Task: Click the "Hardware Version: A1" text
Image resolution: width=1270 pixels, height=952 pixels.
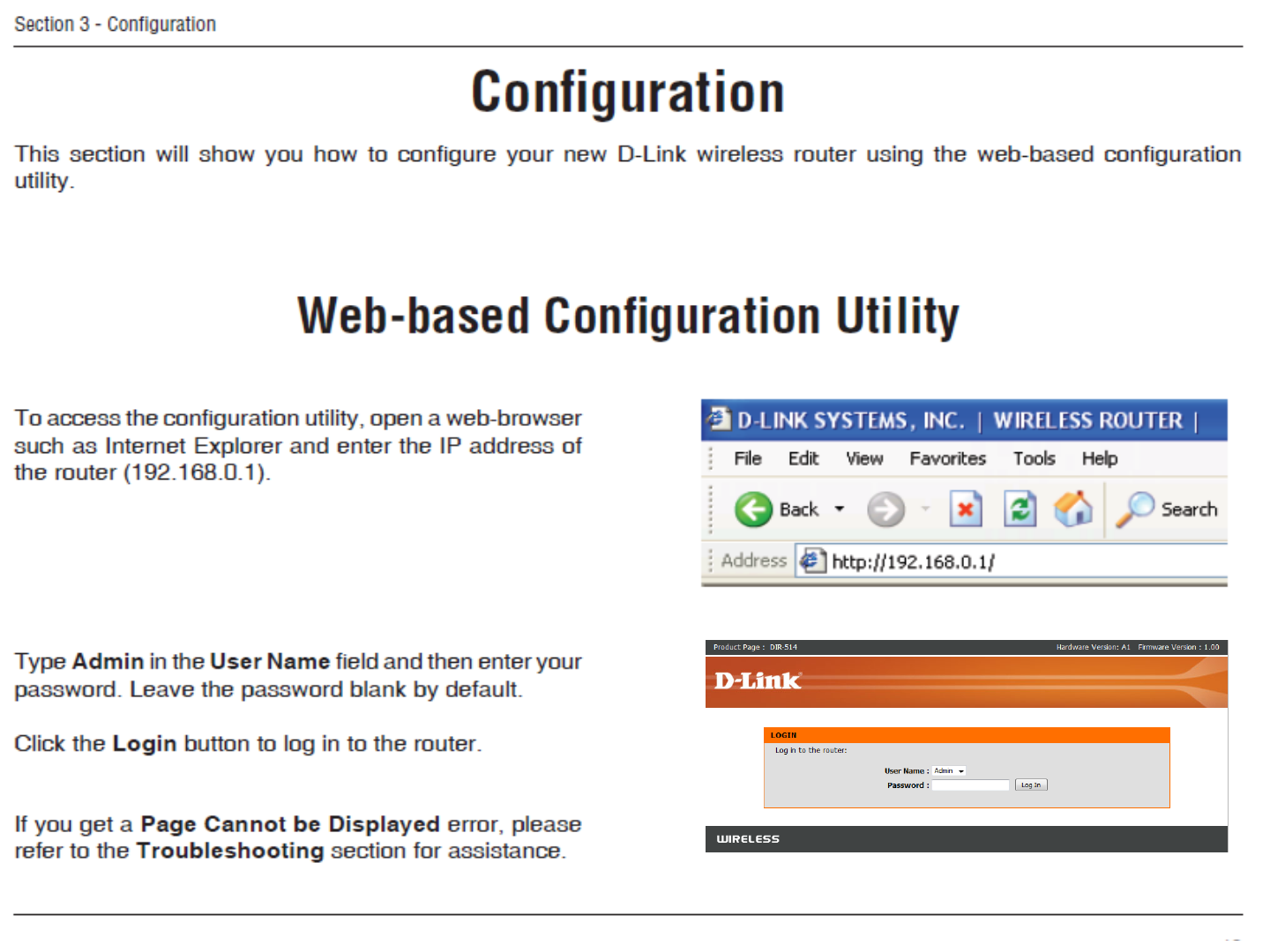Action: pyautogui.click(x=1094, y=647)
